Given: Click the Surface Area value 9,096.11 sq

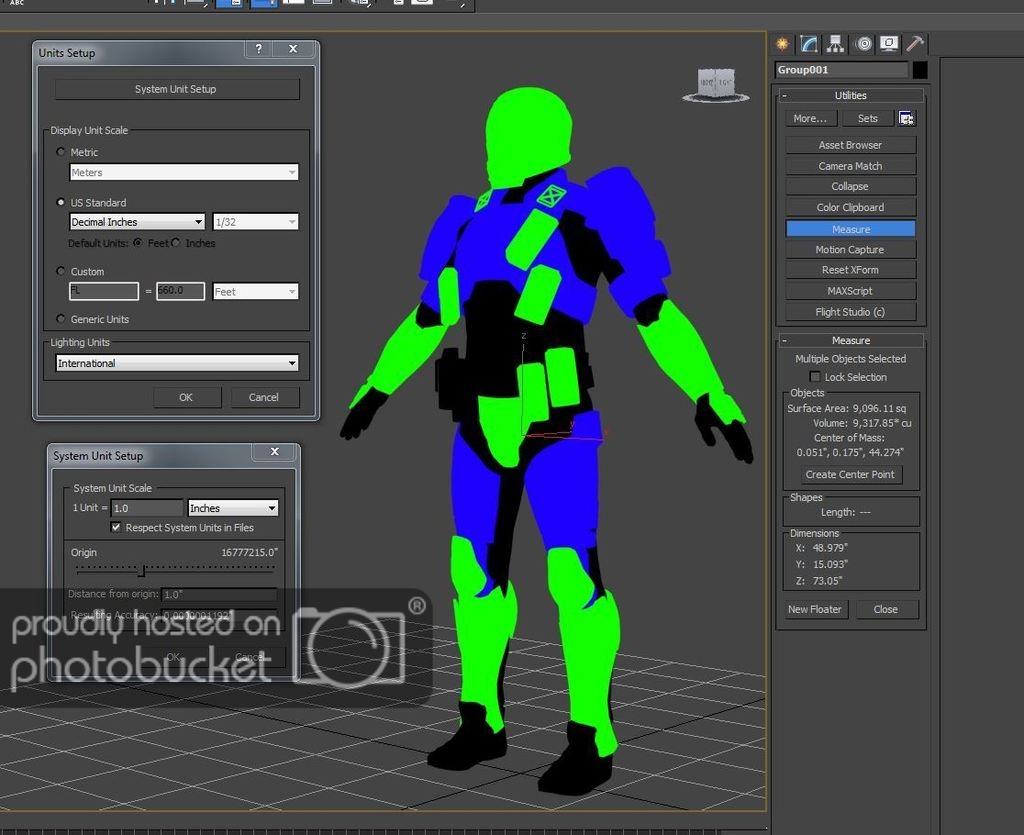Looking at the screenshot, I should (x=879, y=408).
